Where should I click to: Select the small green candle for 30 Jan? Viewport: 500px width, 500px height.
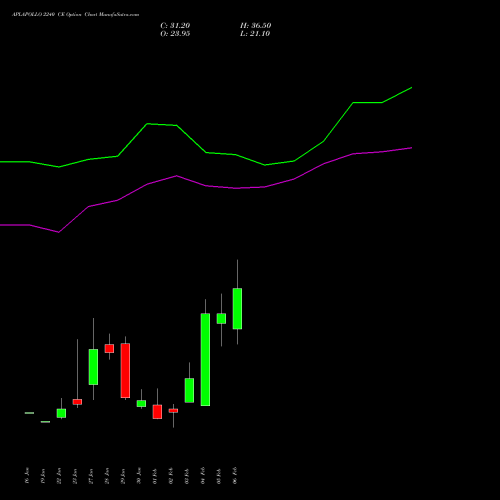pos(141,403)
